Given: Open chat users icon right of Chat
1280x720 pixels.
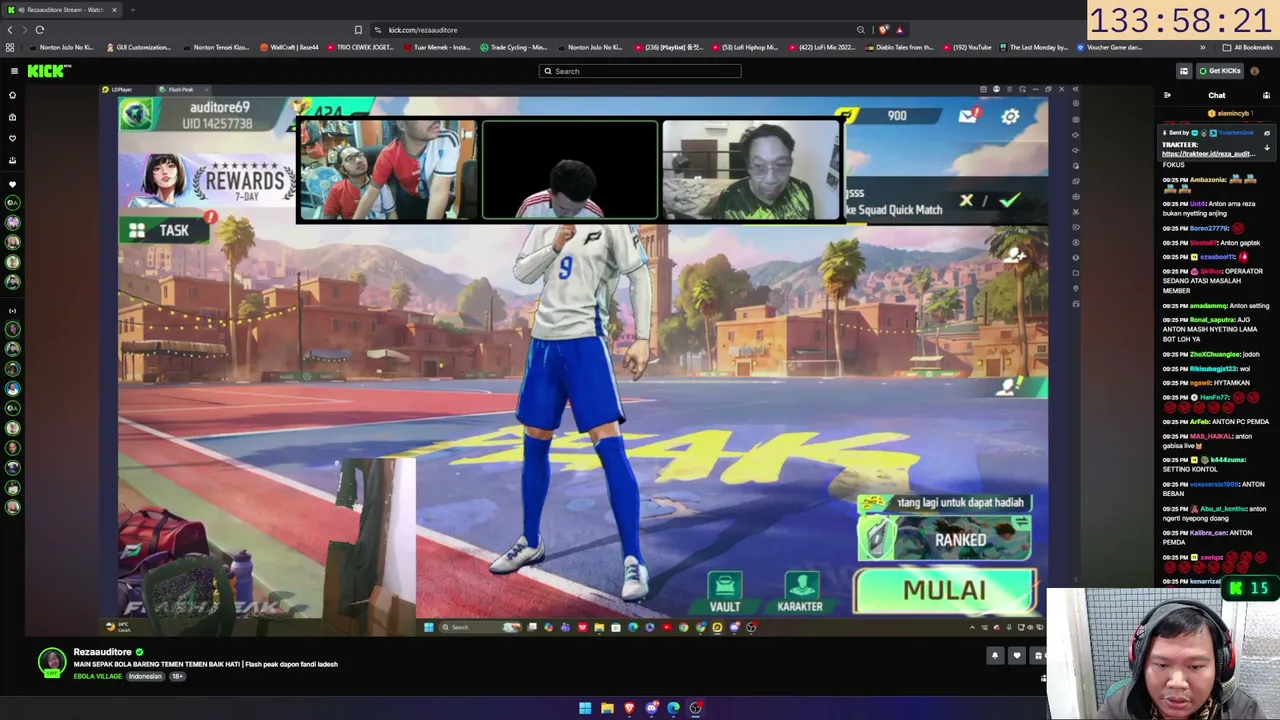Looking at the screenshot, I should pyautogui.click(x=1266, y=96).
